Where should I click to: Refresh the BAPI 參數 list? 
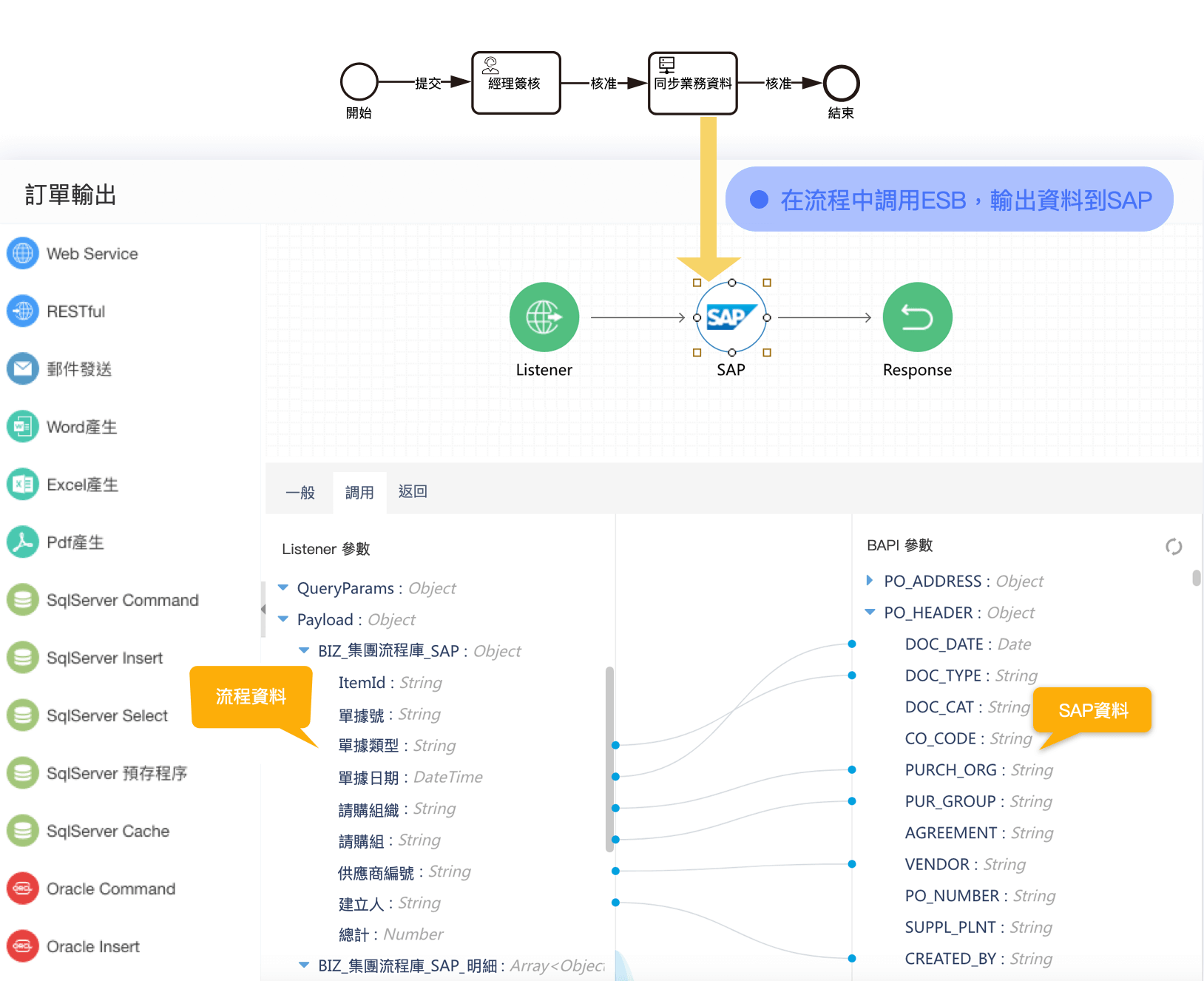[1174, 547]
